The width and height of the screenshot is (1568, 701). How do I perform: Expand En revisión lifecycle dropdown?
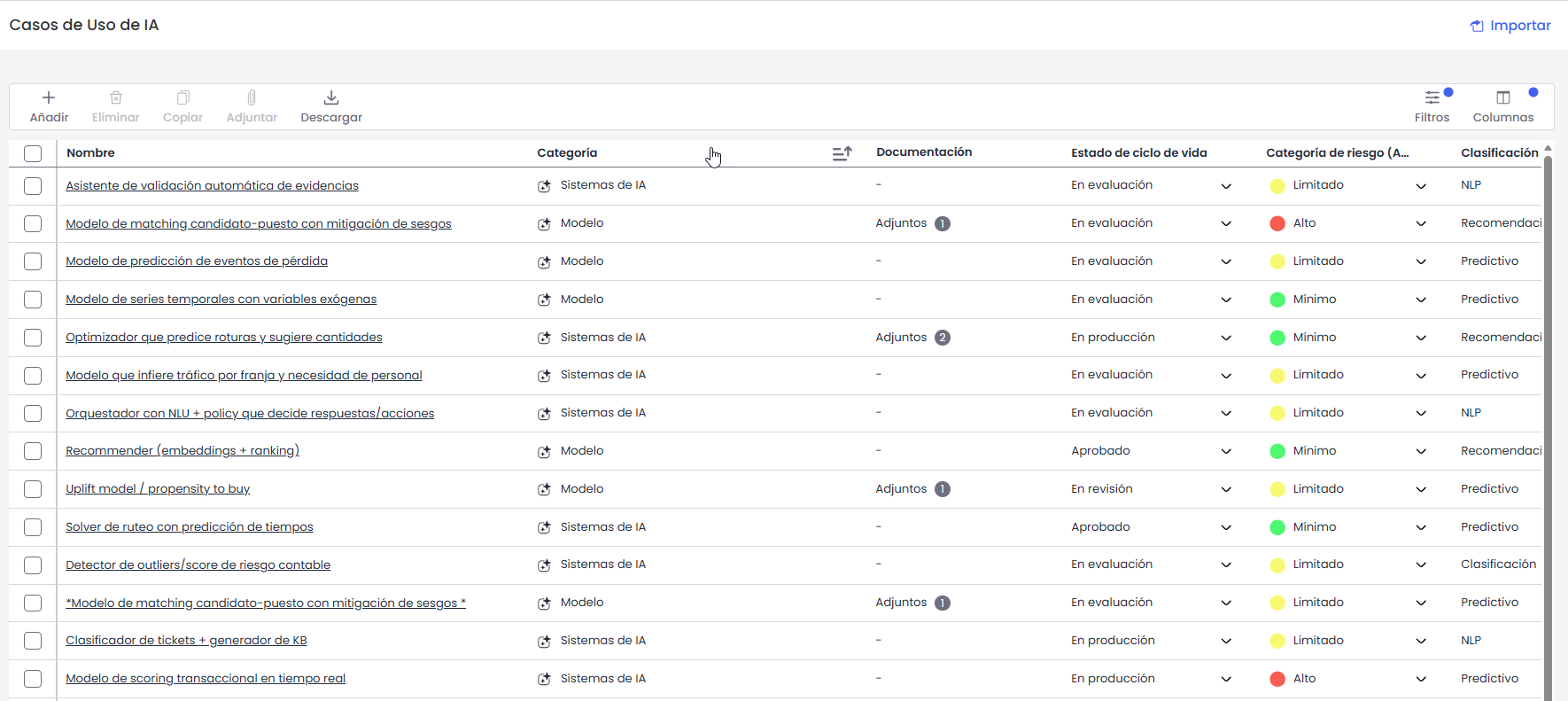[x=1226, y=489]
